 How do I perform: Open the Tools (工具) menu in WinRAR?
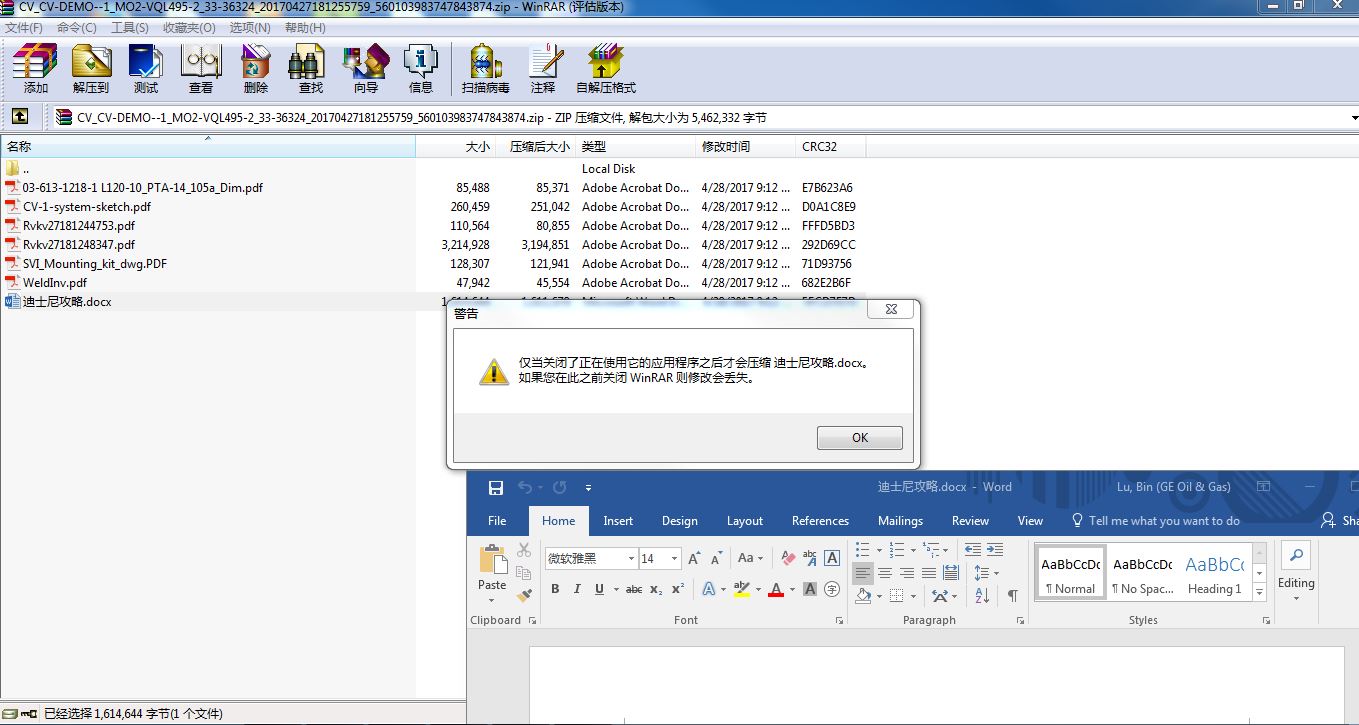click(129, 28)
